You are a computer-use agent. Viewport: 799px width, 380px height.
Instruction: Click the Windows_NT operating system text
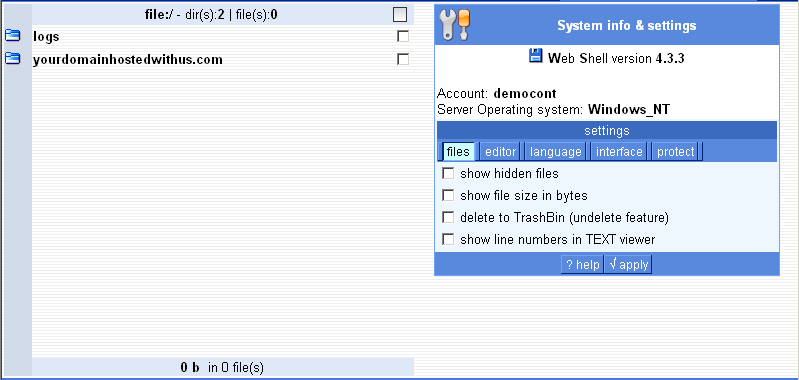629,110
